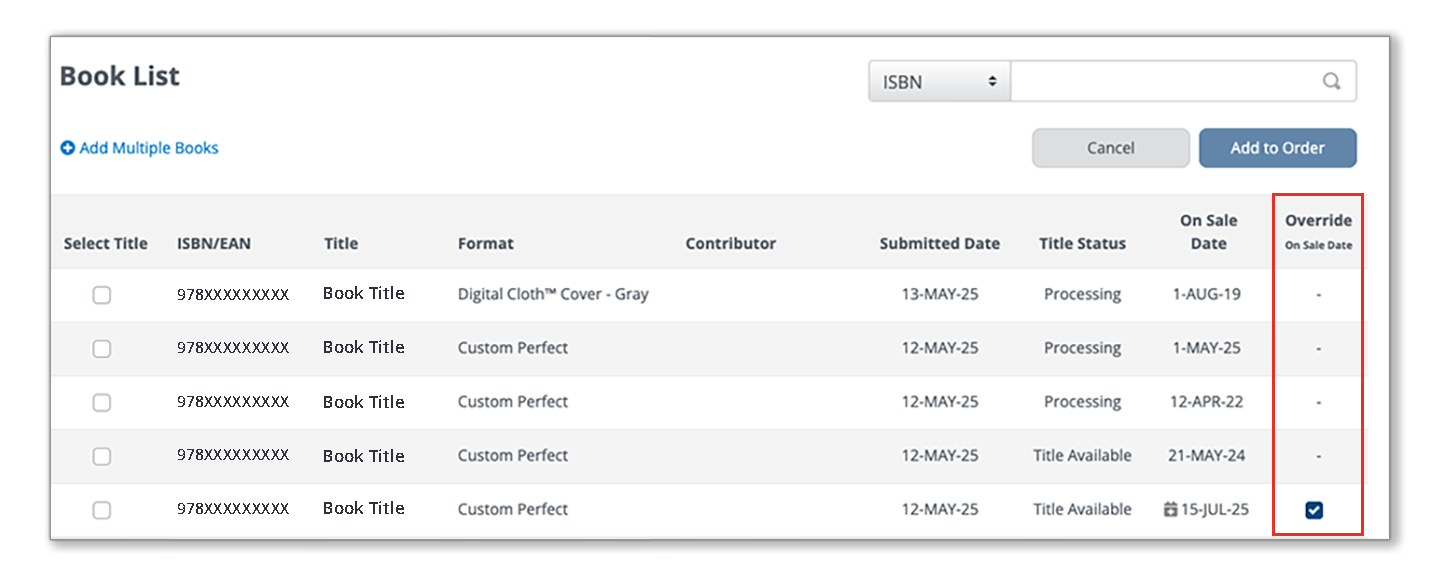The width and height of the screenshot is (1440, 576).
Task: Check Select Title box for 13-MAY-25 row
Action: tap(102, 295)
